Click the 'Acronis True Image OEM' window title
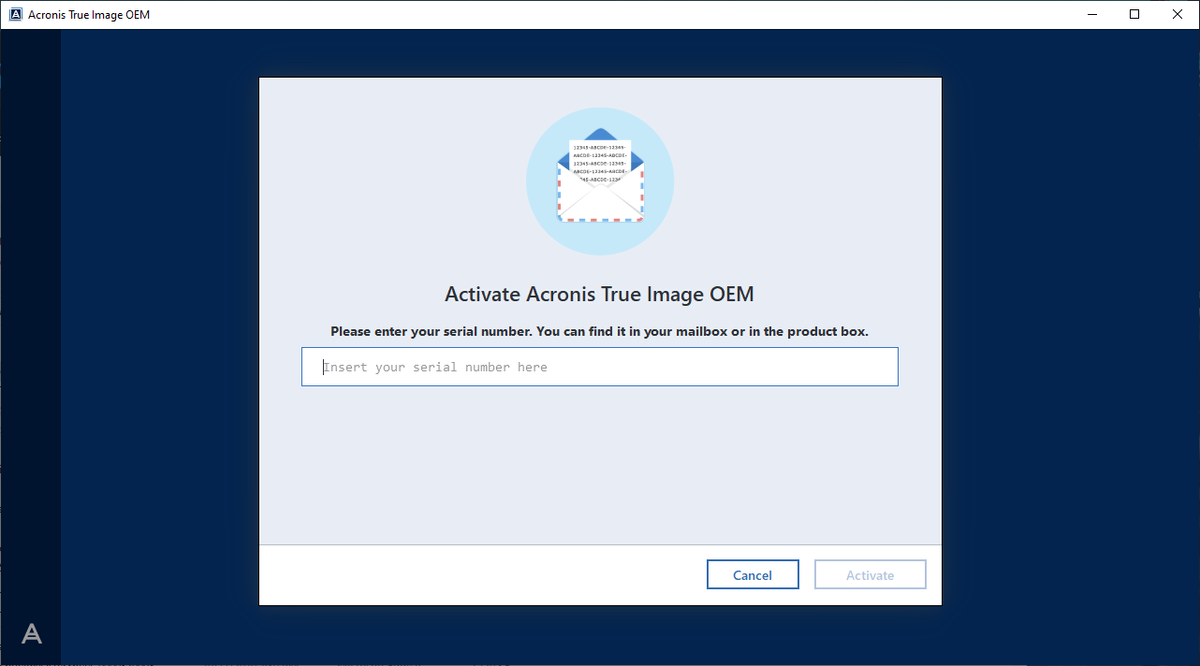Image resolution: width=1200 pixels, height=666 pixels. 90,15
